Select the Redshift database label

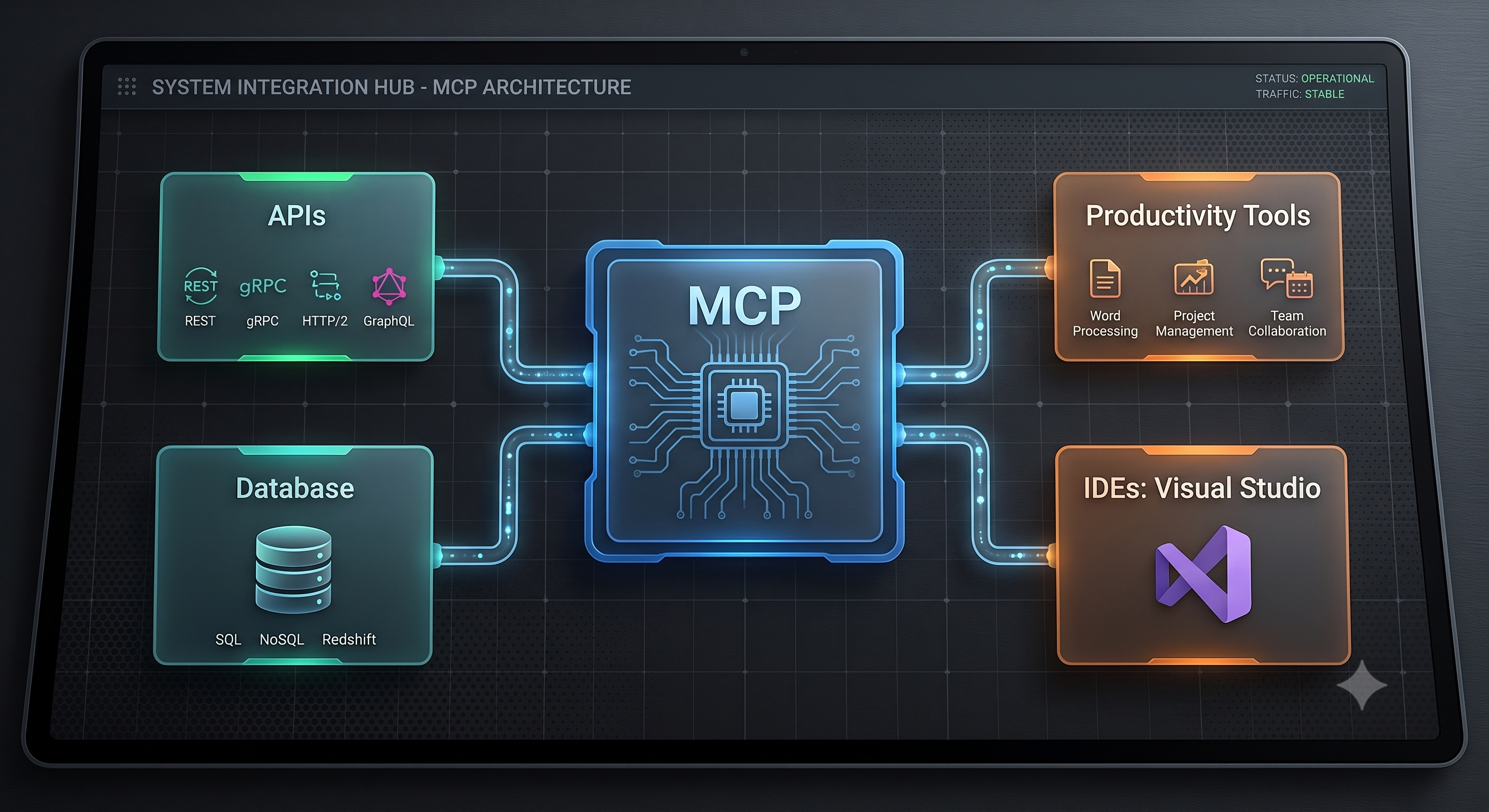tap(348, 639)
